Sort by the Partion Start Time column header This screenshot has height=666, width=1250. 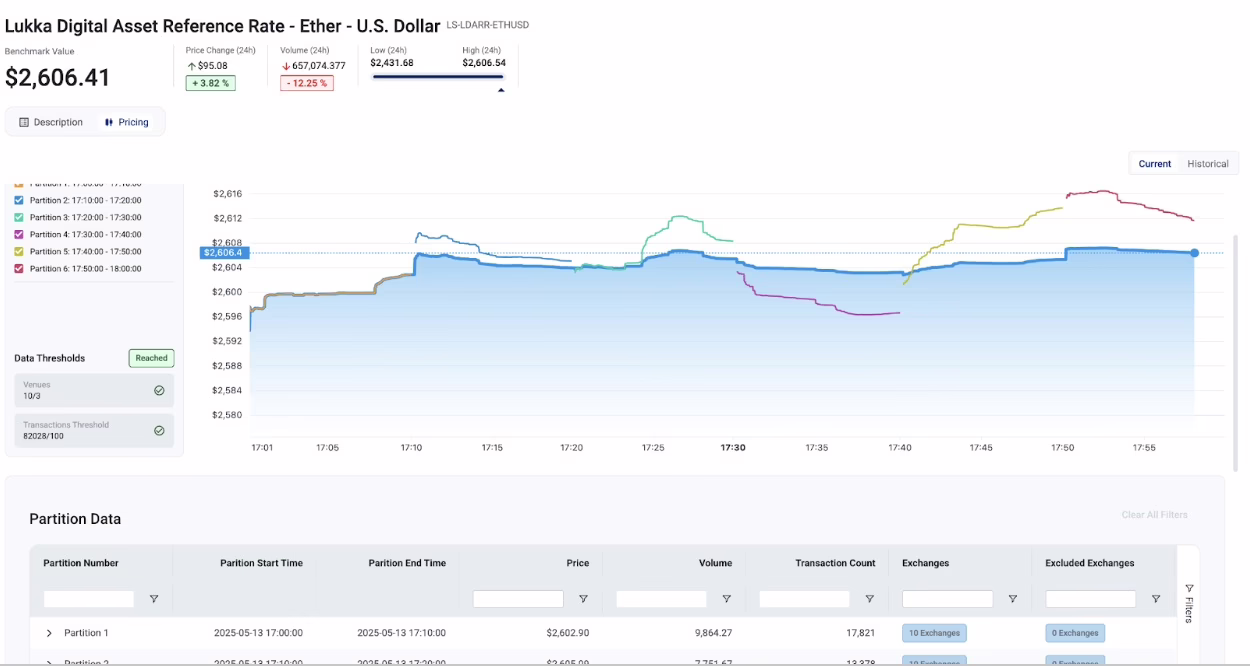pyautogui.click(x=261, y=563)
